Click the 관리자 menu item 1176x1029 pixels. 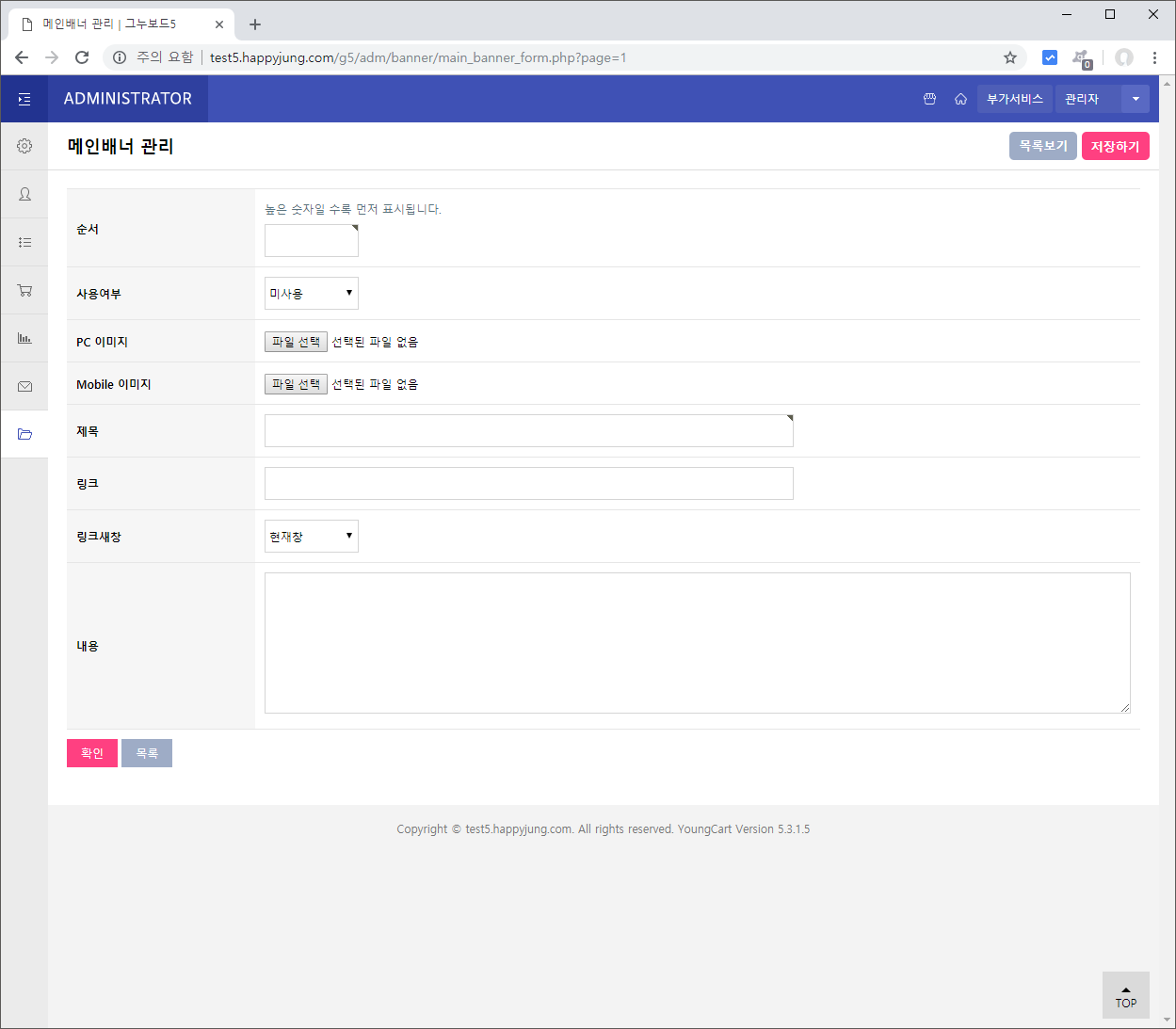pyautogui.click(x=1082, y=99)
